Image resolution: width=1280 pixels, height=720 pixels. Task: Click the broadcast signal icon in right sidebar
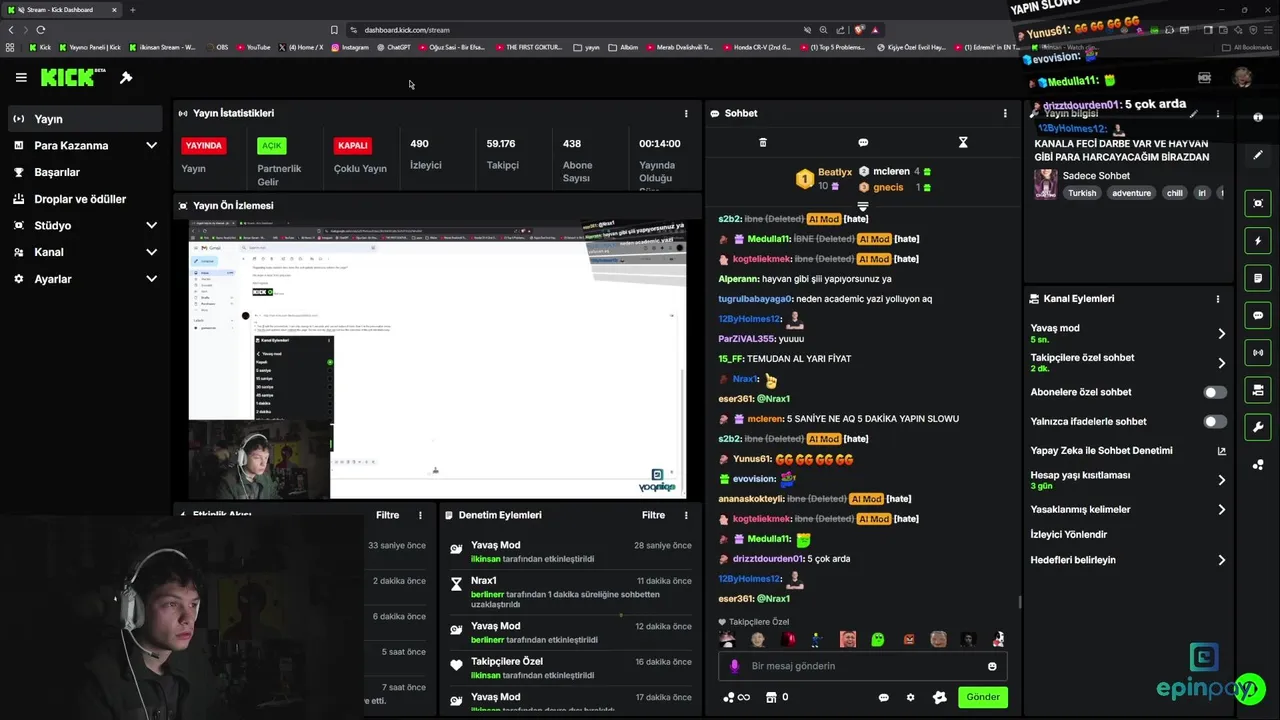1258,352
